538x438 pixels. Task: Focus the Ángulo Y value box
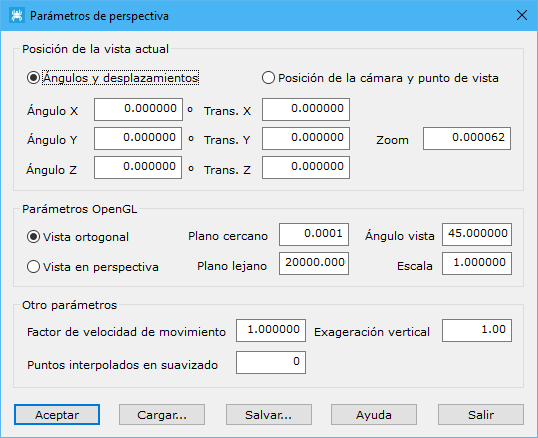(x=138, y=138)
